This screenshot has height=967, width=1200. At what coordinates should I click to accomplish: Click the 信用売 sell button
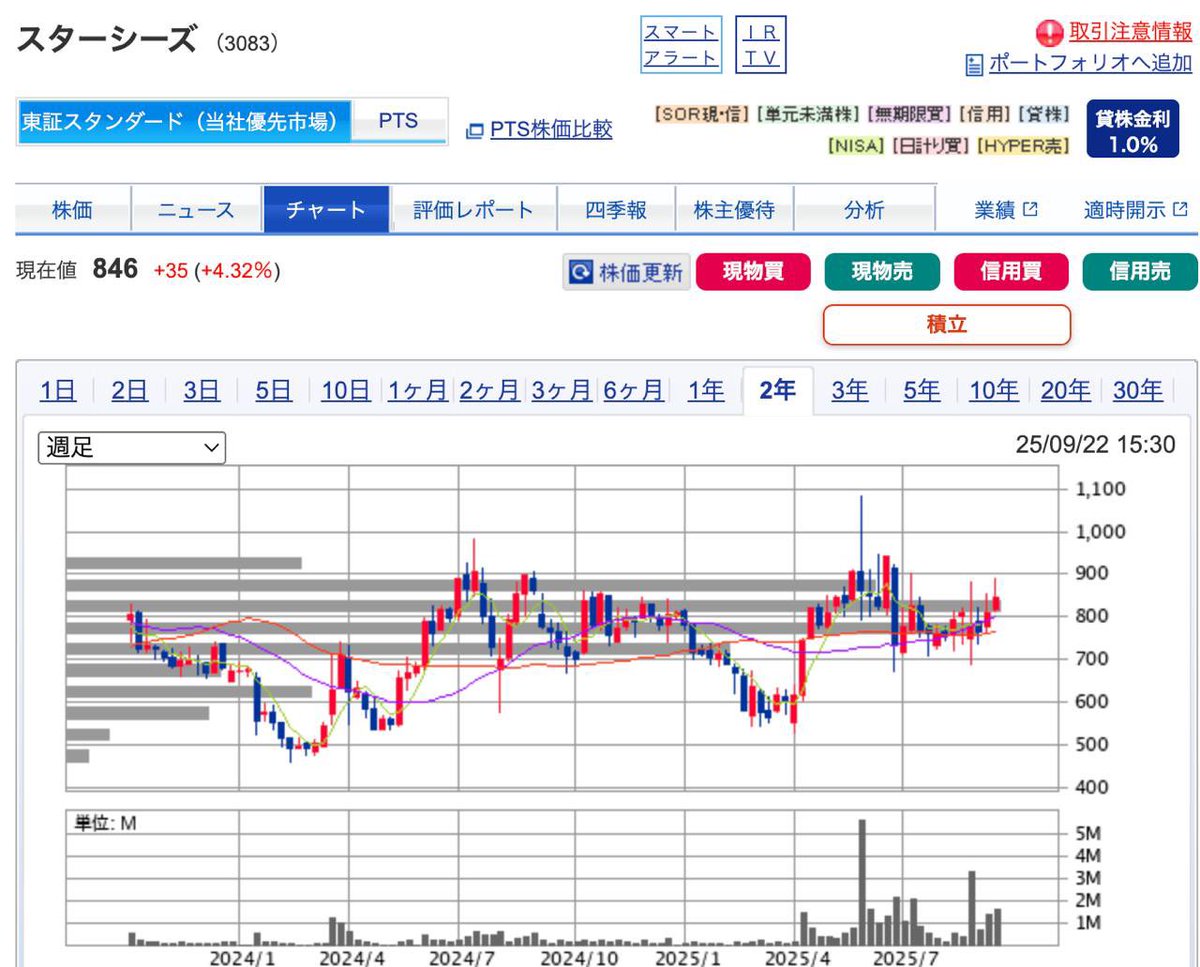1140,271
